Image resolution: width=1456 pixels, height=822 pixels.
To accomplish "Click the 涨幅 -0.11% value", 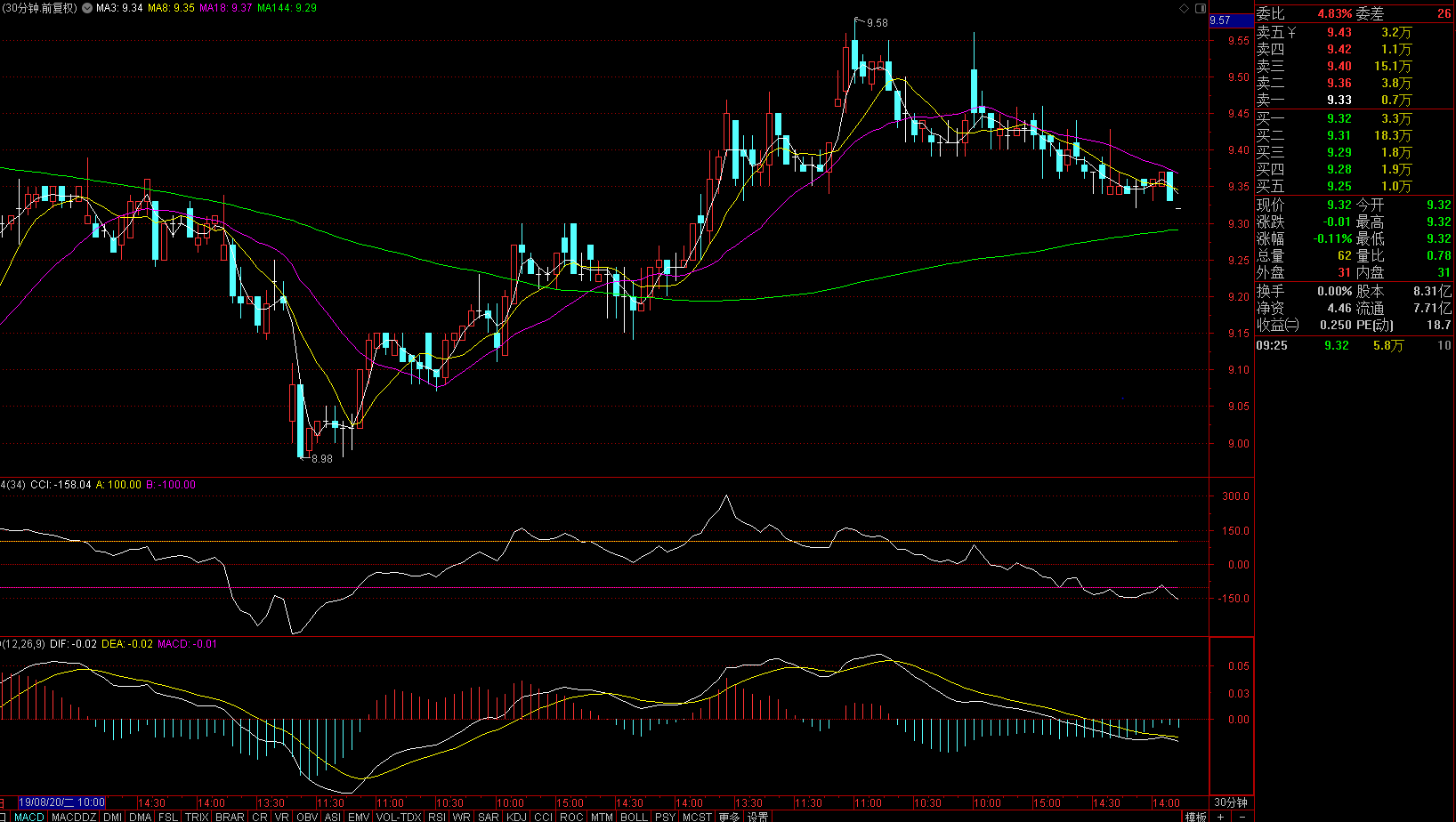I will pos(1333,238).
